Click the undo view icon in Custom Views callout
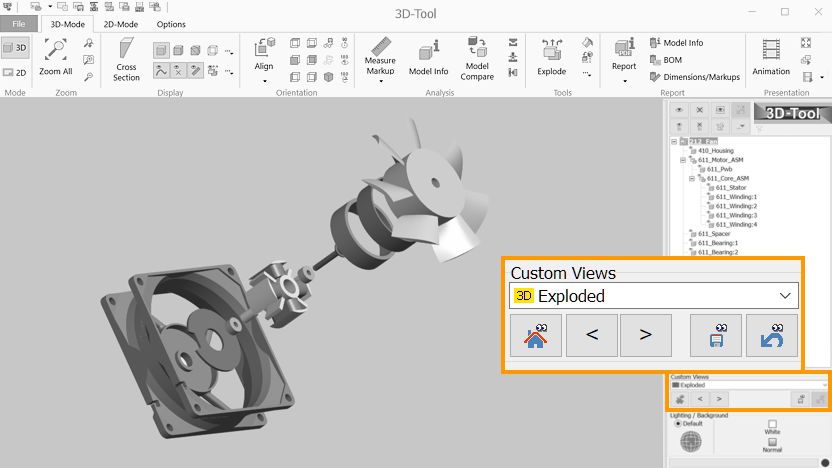 (772, 335)
